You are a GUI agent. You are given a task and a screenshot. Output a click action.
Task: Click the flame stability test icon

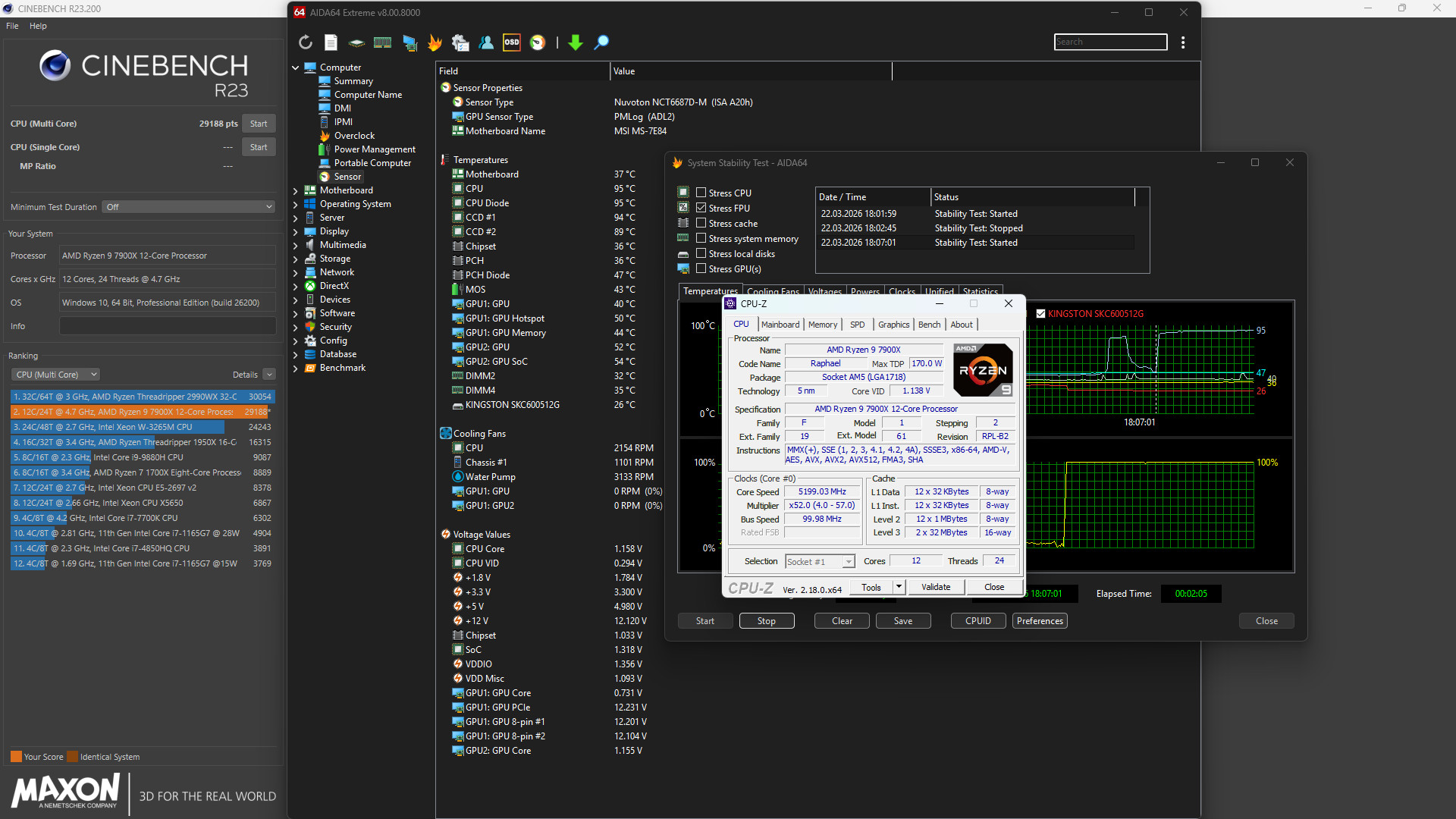click(435, 42)
